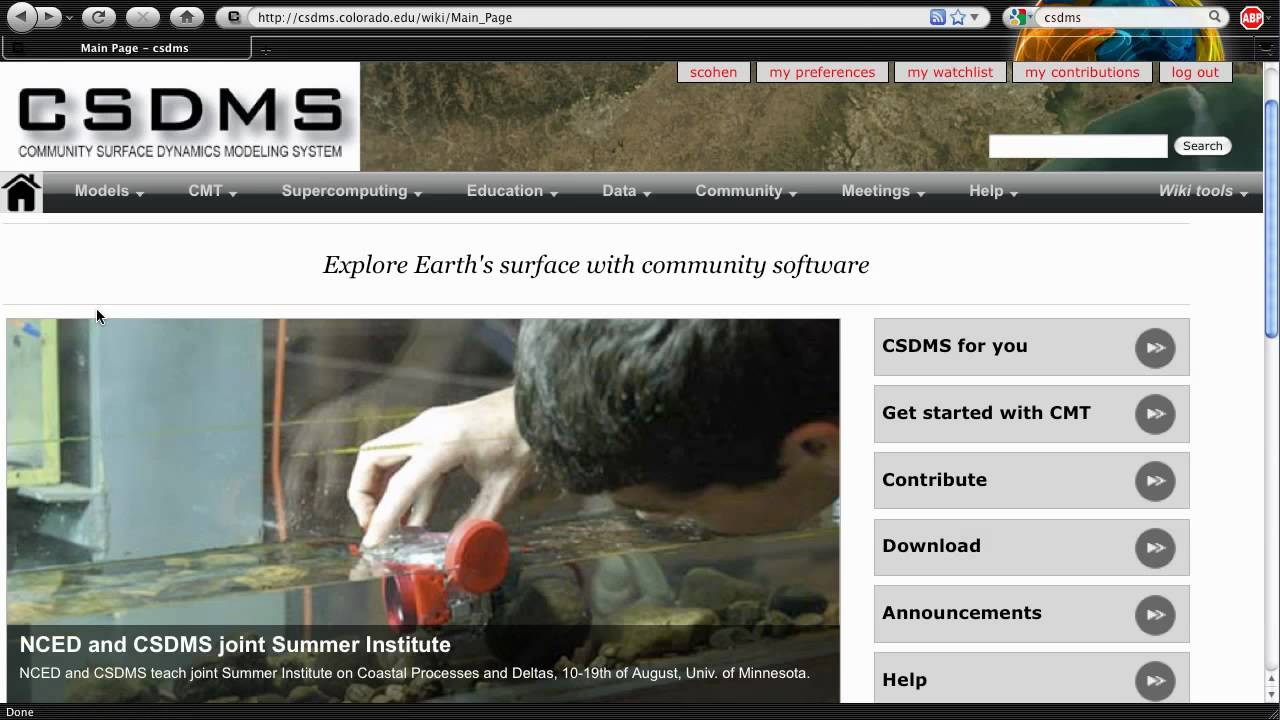The width and height of the screenshot is (1280, 720).
Task: Select the Main Page - csdms tab
Action: click(x=127, y=48)
